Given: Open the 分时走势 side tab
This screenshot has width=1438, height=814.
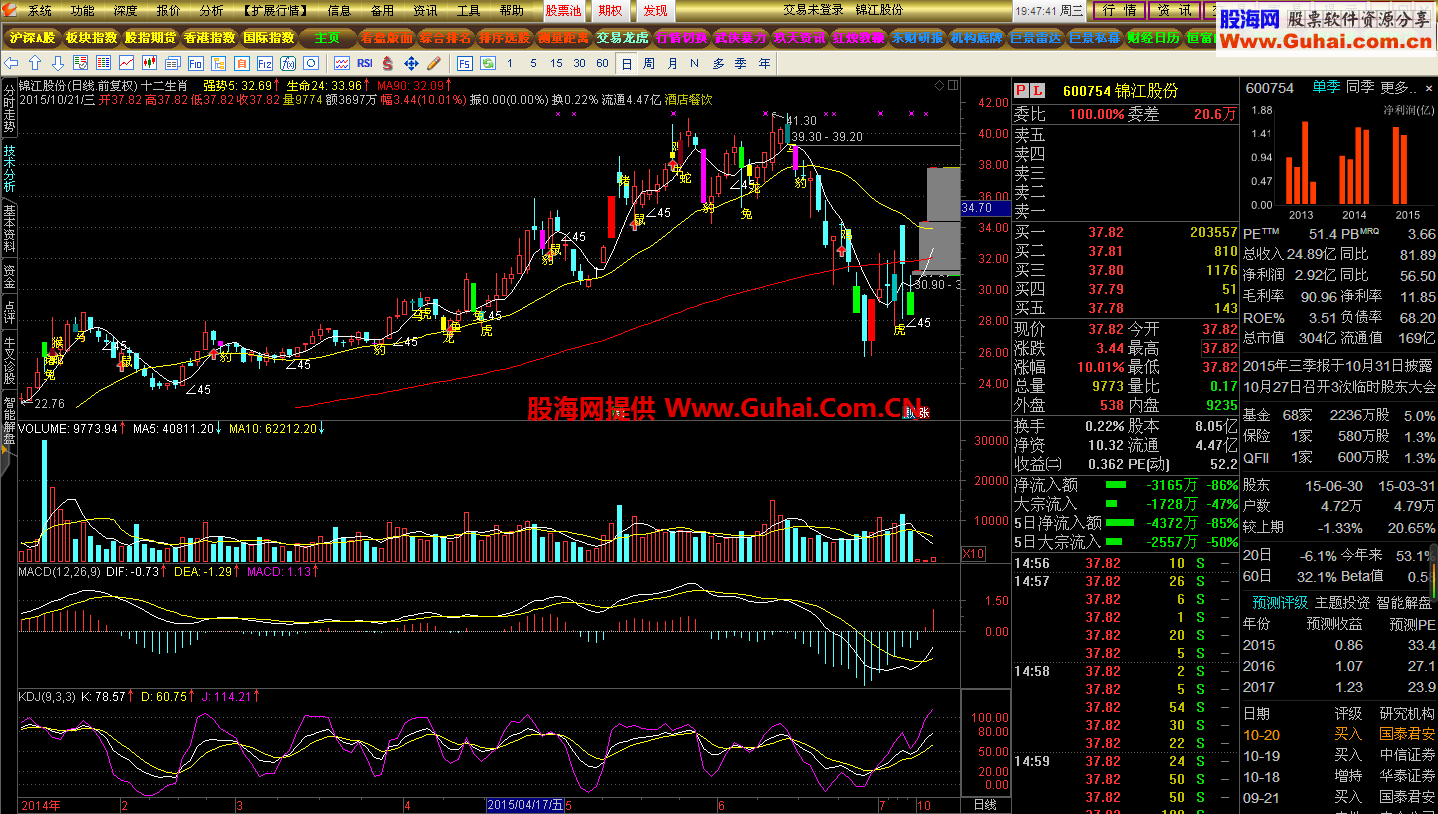Looking at the screenshot, I should tap(9, 107).
